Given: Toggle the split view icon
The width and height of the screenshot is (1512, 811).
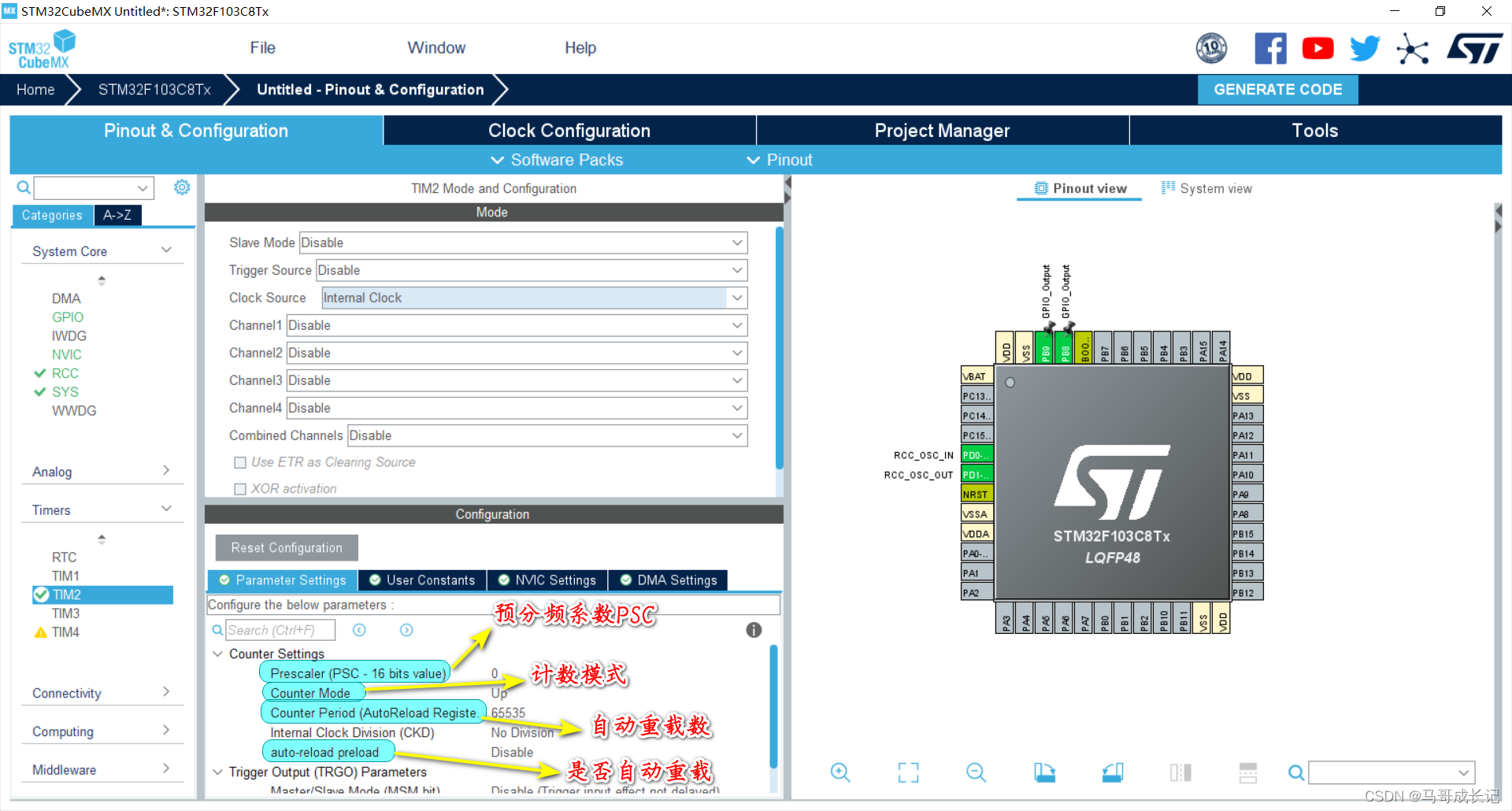Looking at the screenshot, I should [1180, 772].
